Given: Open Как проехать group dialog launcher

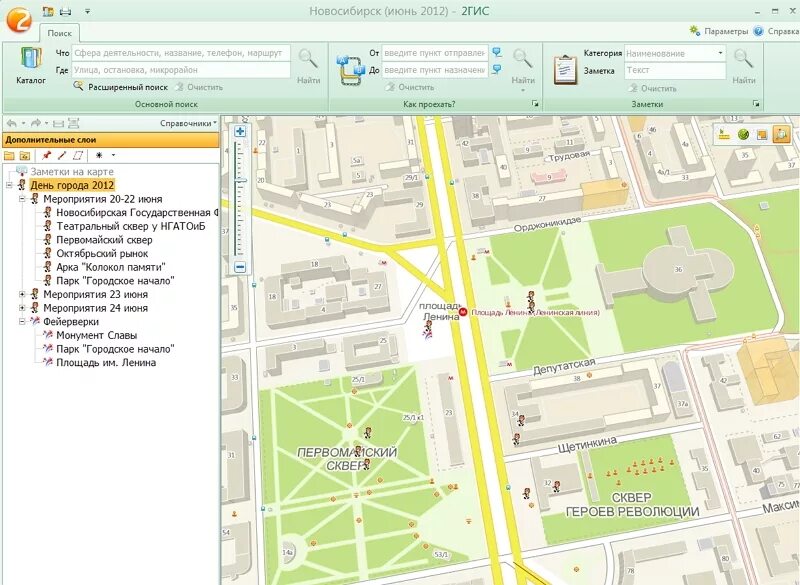Looking at the screenshot, I should [535, 104].
